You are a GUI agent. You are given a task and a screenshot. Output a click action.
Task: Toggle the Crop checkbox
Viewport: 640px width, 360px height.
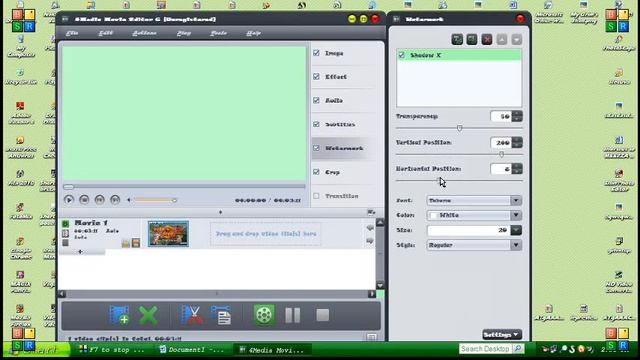point(316,172)
